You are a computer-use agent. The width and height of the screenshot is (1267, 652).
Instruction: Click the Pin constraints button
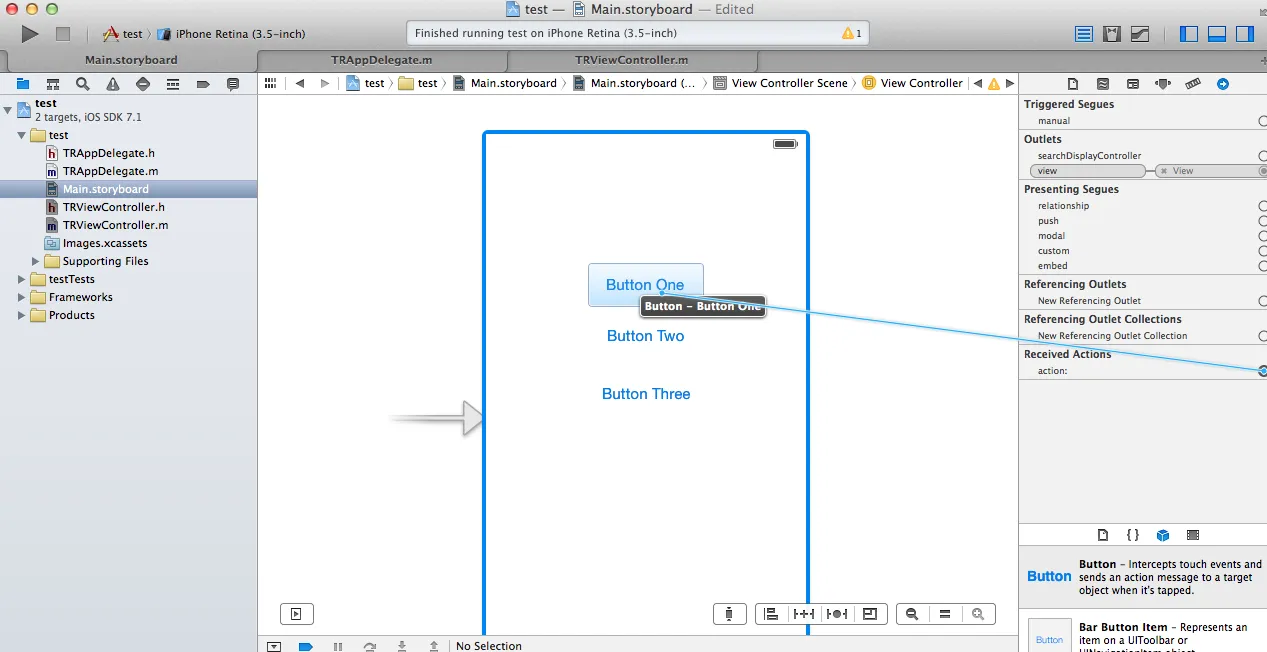point(804,614)
